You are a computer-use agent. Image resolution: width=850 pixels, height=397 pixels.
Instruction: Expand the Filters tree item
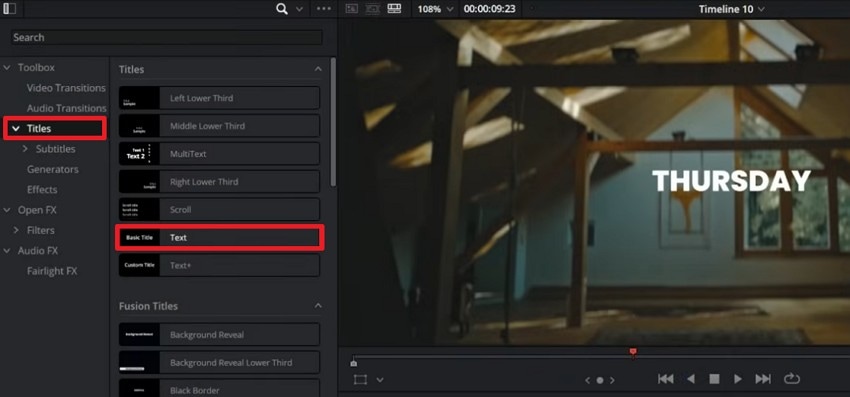(x=16, y=230)
